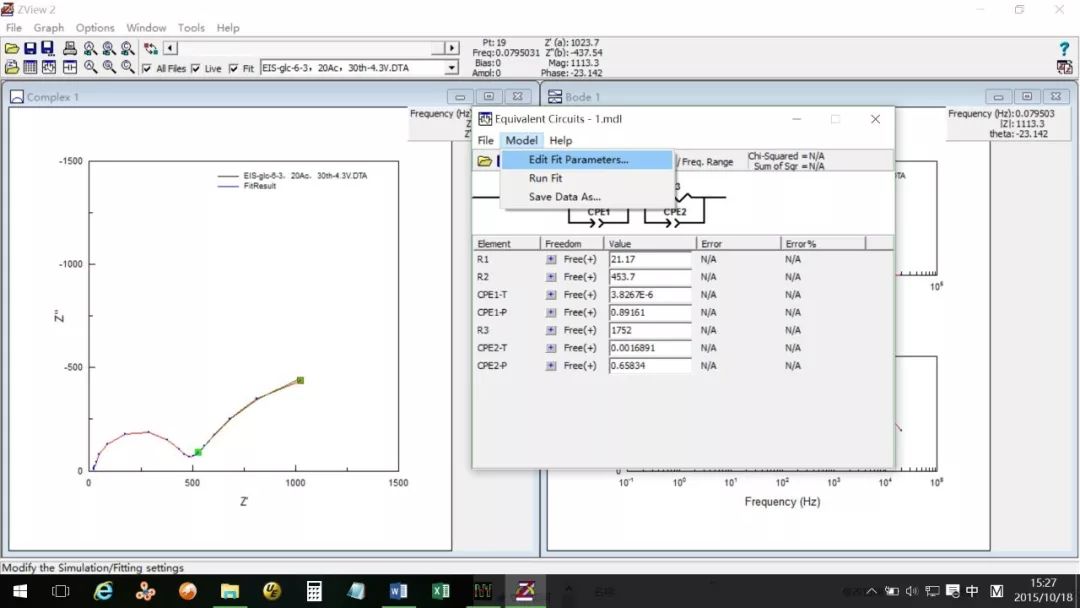
Task: Click the blue question mark help icon
Action: tap(1064, 48)
